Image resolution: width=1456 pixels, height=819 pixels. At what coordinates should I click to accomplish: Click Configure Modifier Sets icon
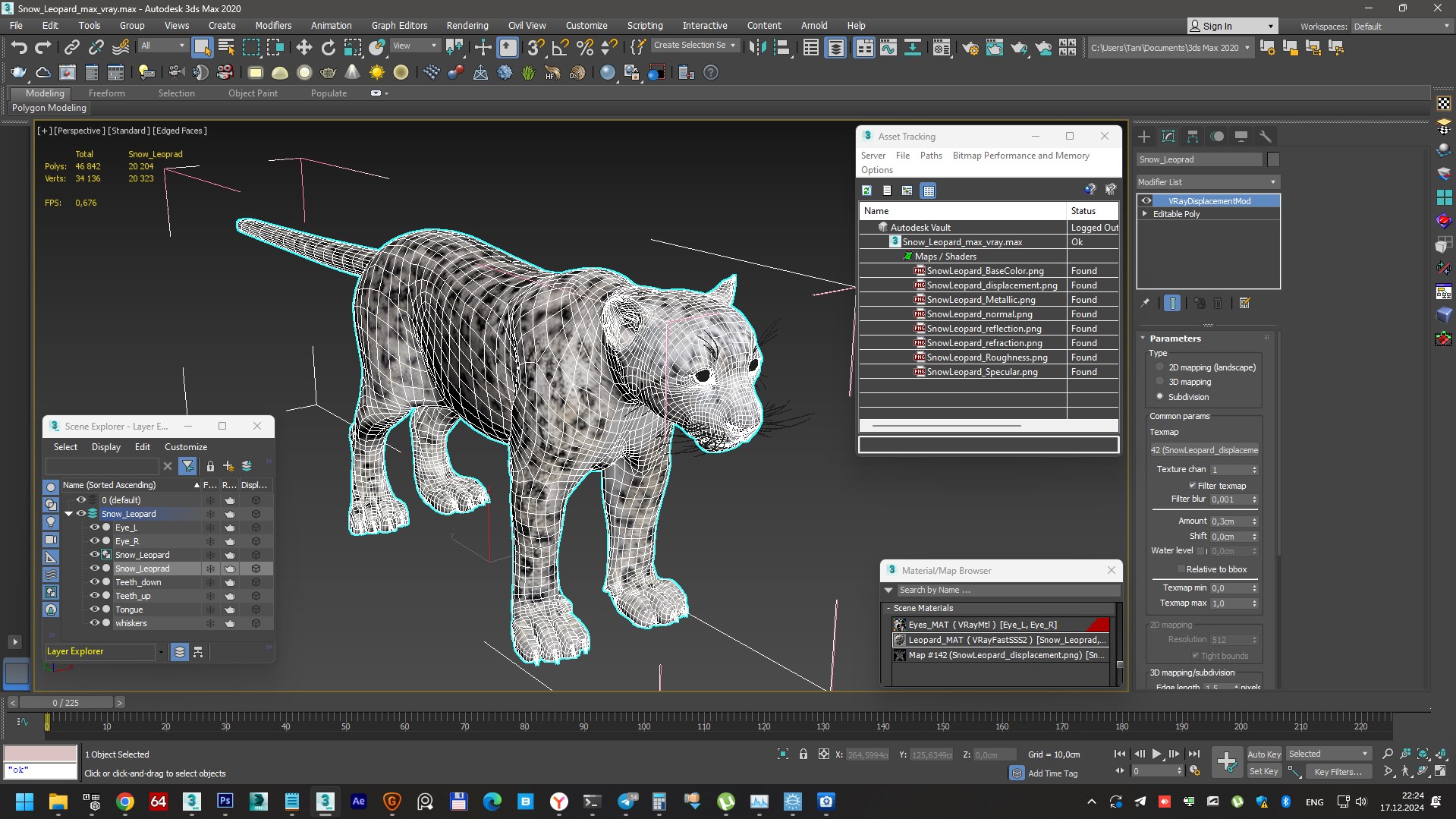click(1244, 303)
